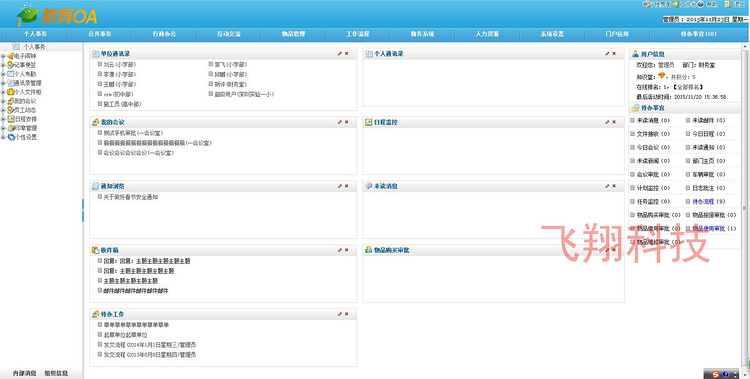Close the 未读消息 panel with its red X
The image size is (750, 379).
point(614,186)
